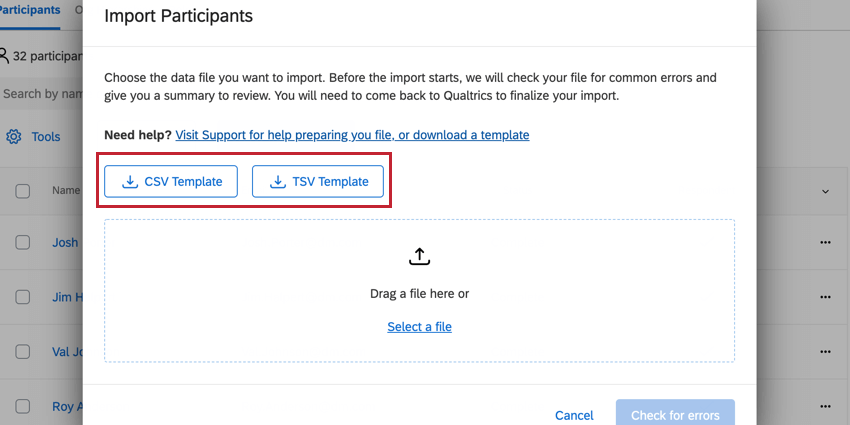Check the box next to Josh
The height and width of the screenshot is (425, 850).
coord(23,242)
